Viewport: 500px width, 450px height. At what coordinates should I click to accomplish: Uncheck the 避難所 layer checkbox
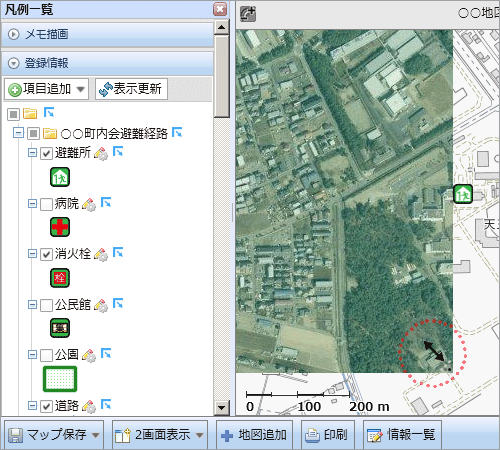point(46,153)
